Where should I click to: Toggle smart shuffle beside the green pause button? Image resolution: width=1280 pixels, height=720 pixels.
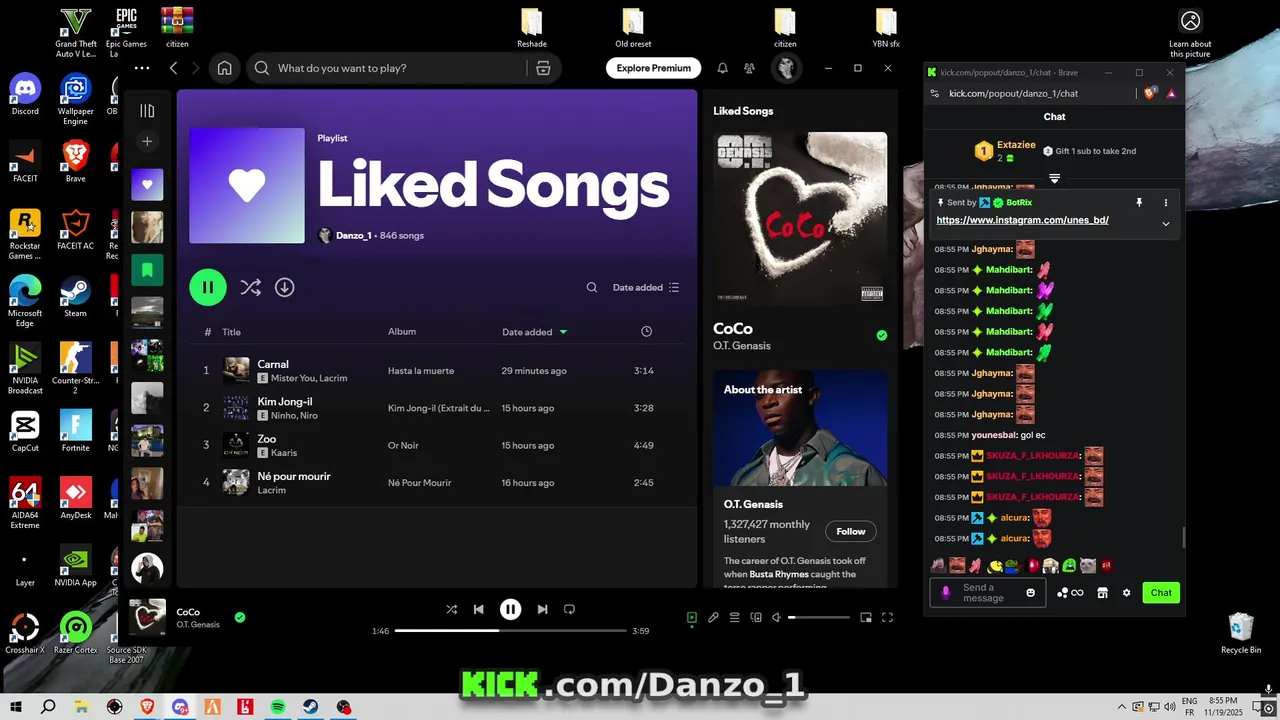click(250, 287)
